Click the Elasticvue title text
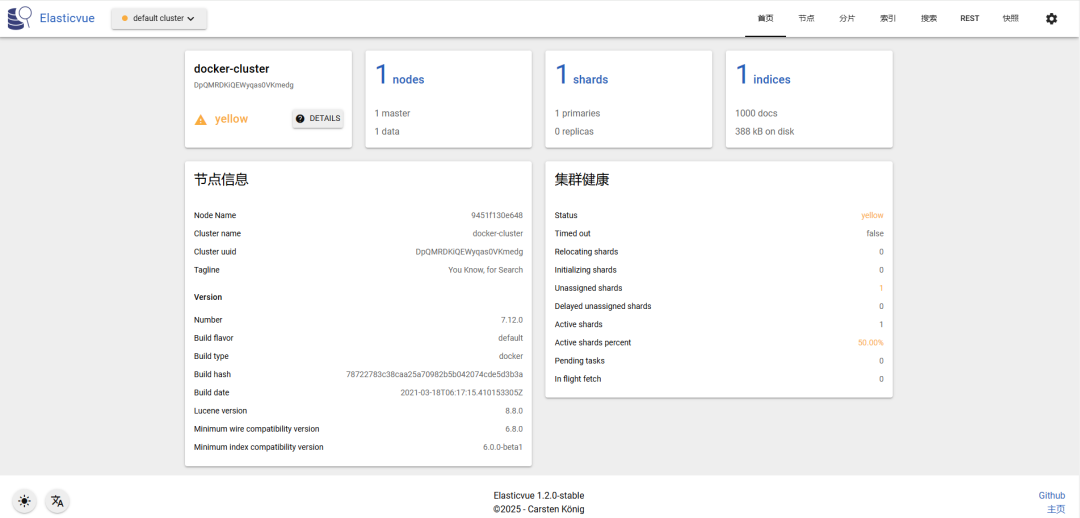 [x=68, y=19]
